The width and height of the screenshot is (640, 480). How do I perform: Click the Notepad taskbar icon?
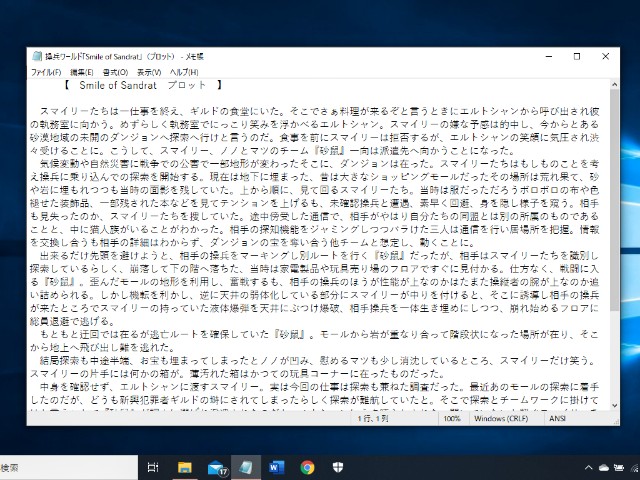tap(246, 467)
